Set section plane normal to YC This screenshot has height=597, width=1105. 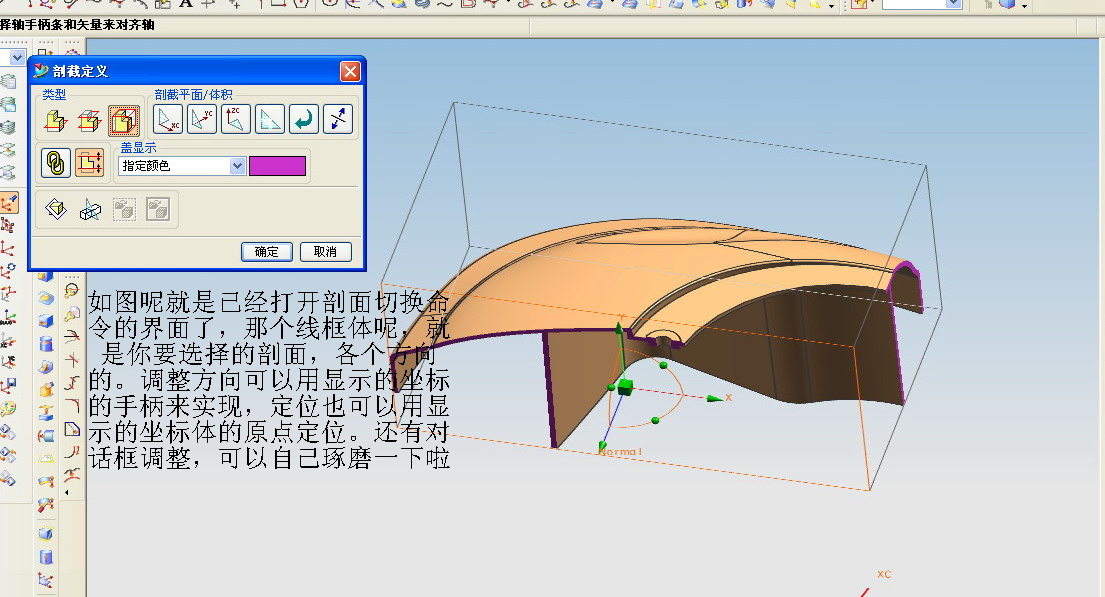pos(202,119)
